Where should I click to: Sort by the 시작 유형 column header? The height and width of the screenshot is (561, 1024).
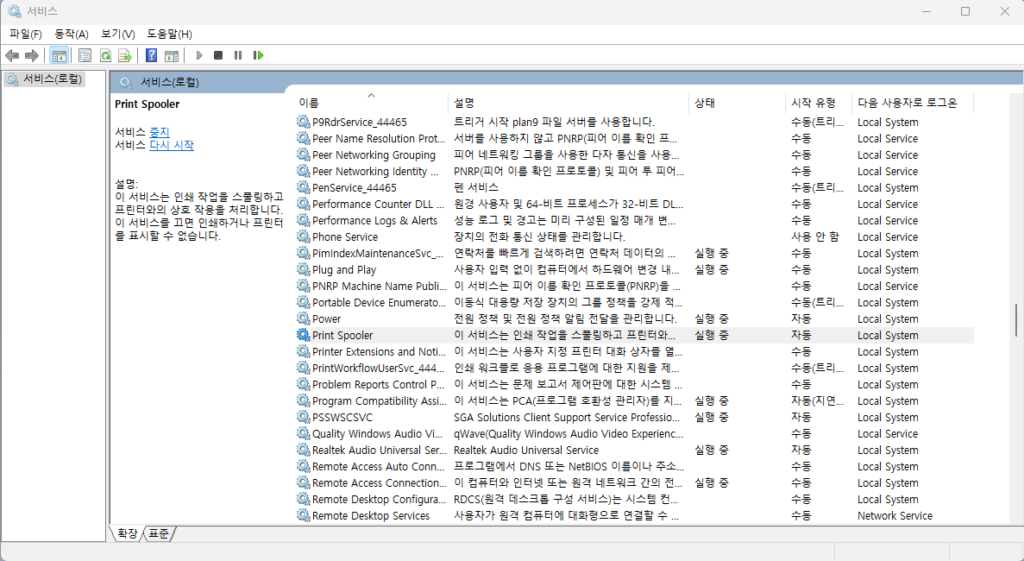pos(818,103)
